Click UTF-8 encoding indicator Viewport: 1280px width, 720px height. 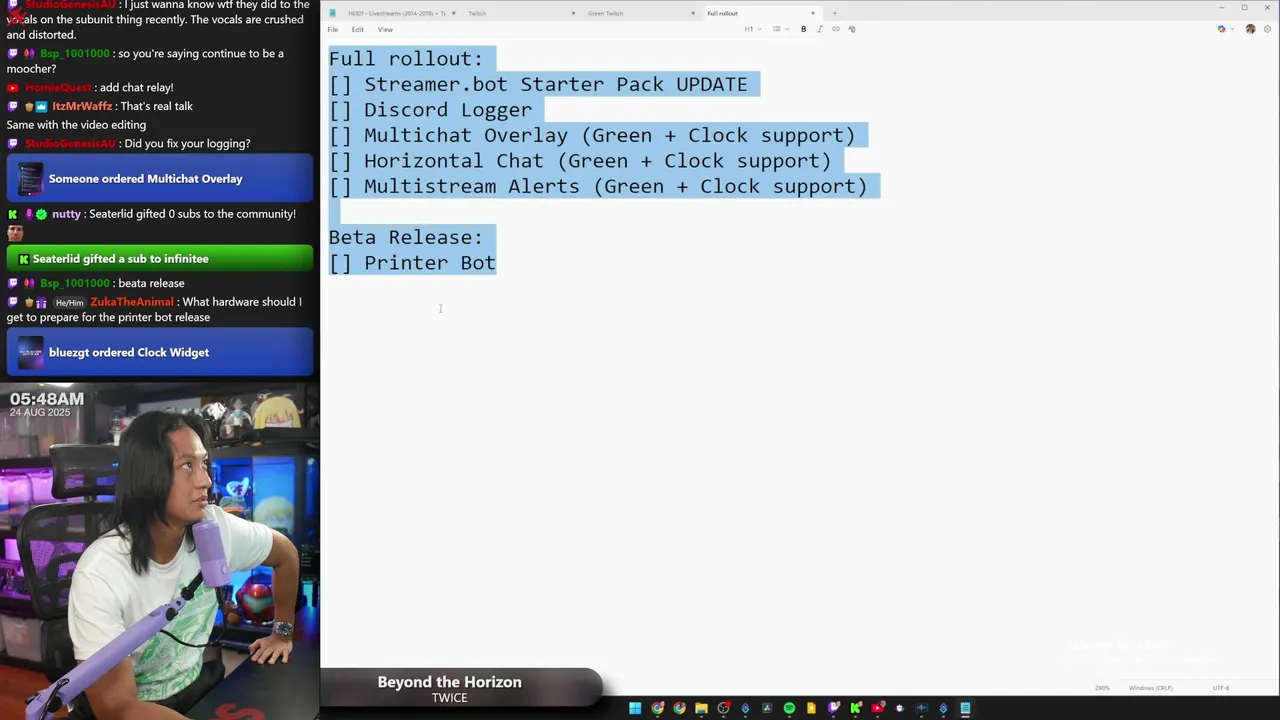[x=1221, y=688]
